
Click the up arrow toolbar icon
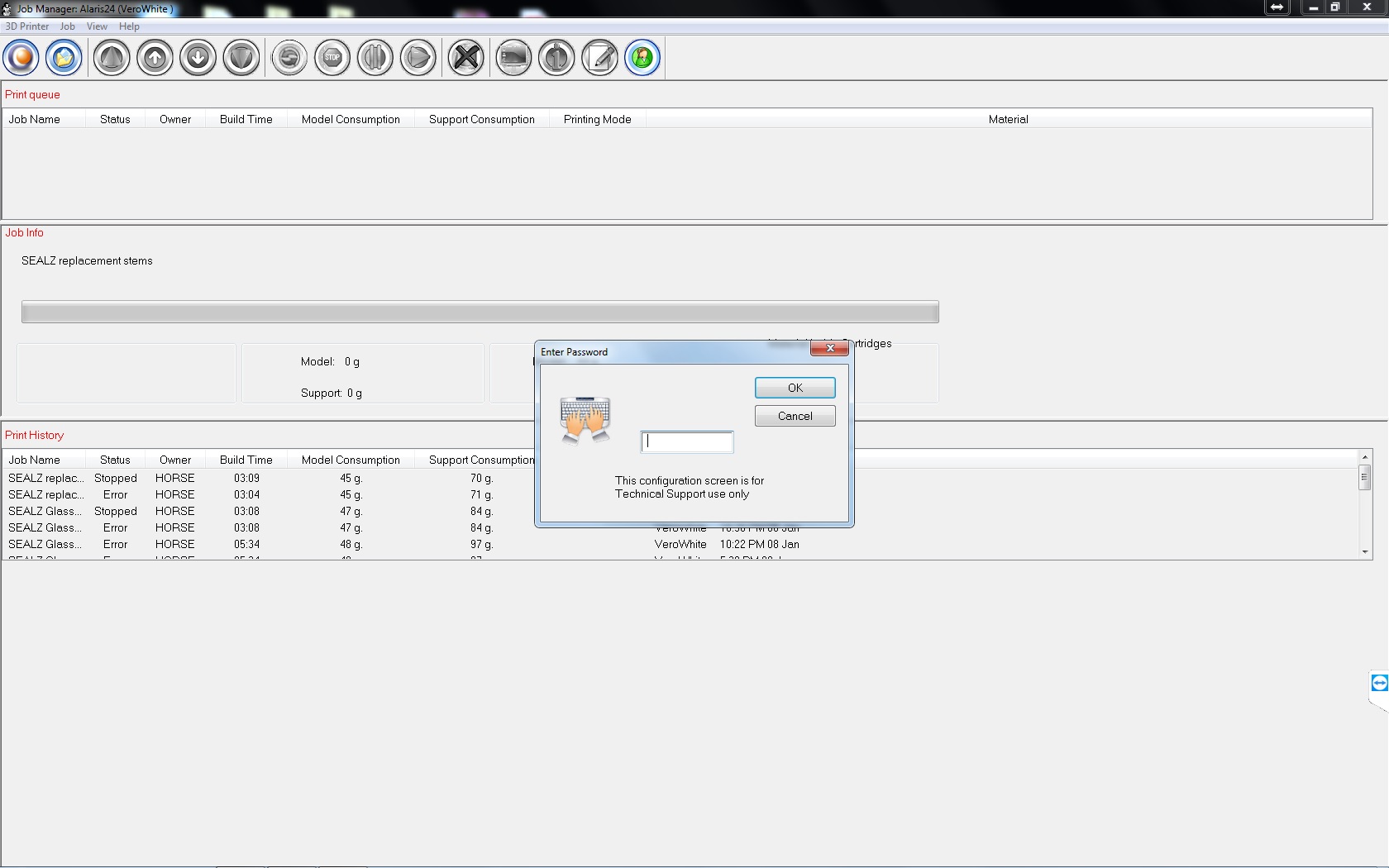(x=155, y=58)
